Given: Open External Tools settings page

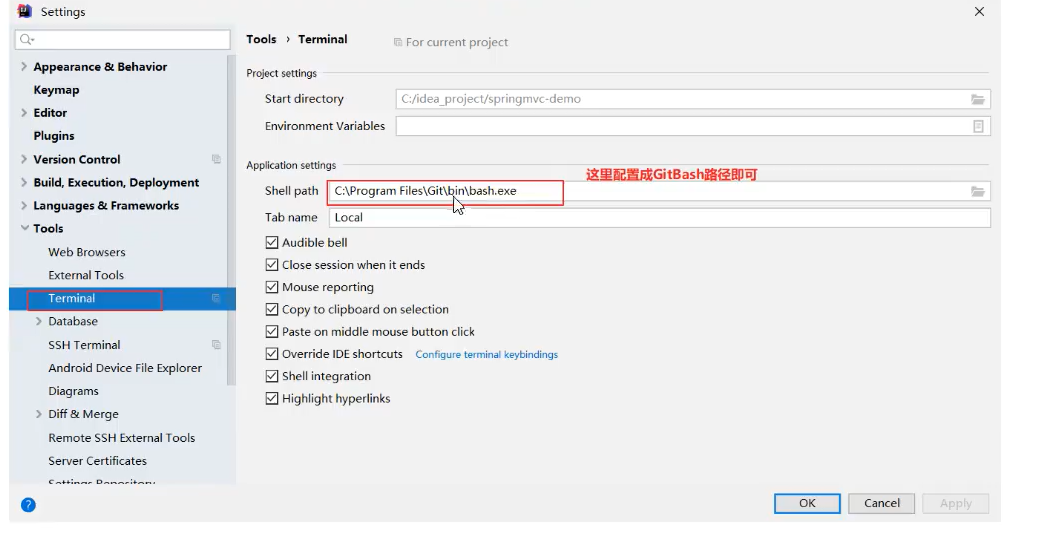Looking at the screenshot, I should tap(86, 275).
